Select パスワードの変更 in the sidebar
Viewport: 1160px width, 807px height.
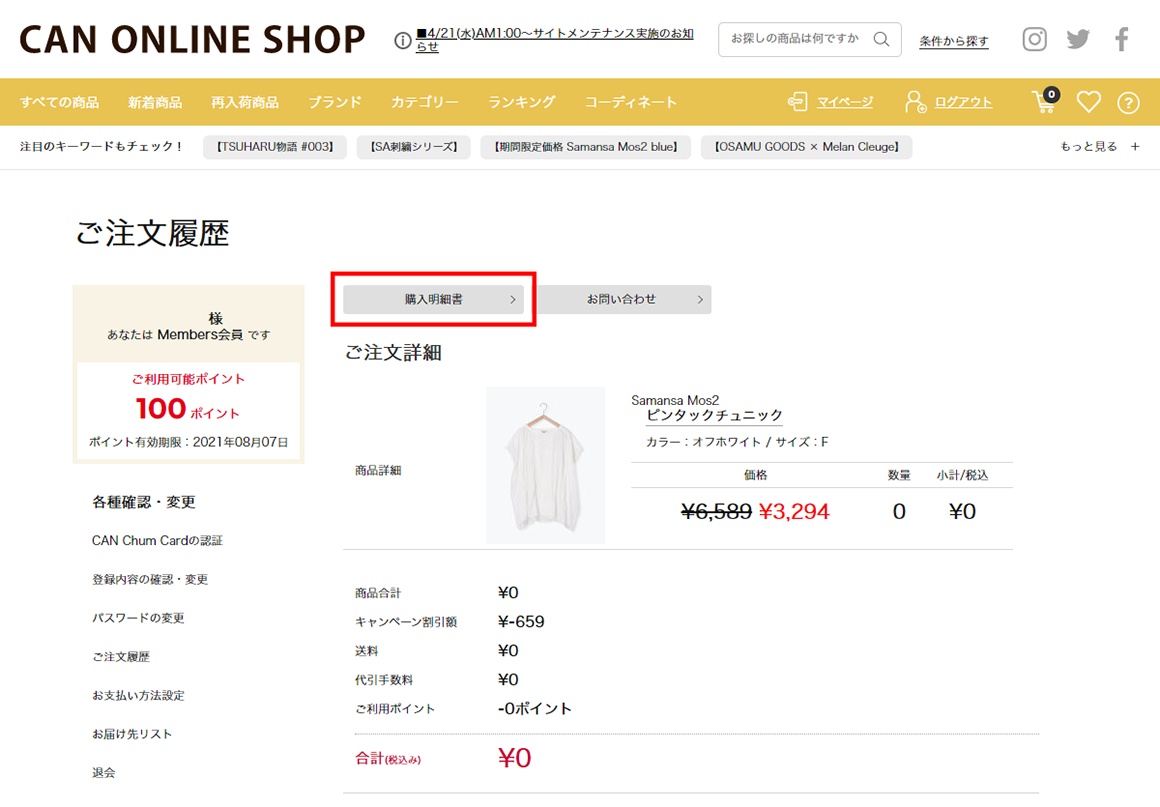pos(138,618)
